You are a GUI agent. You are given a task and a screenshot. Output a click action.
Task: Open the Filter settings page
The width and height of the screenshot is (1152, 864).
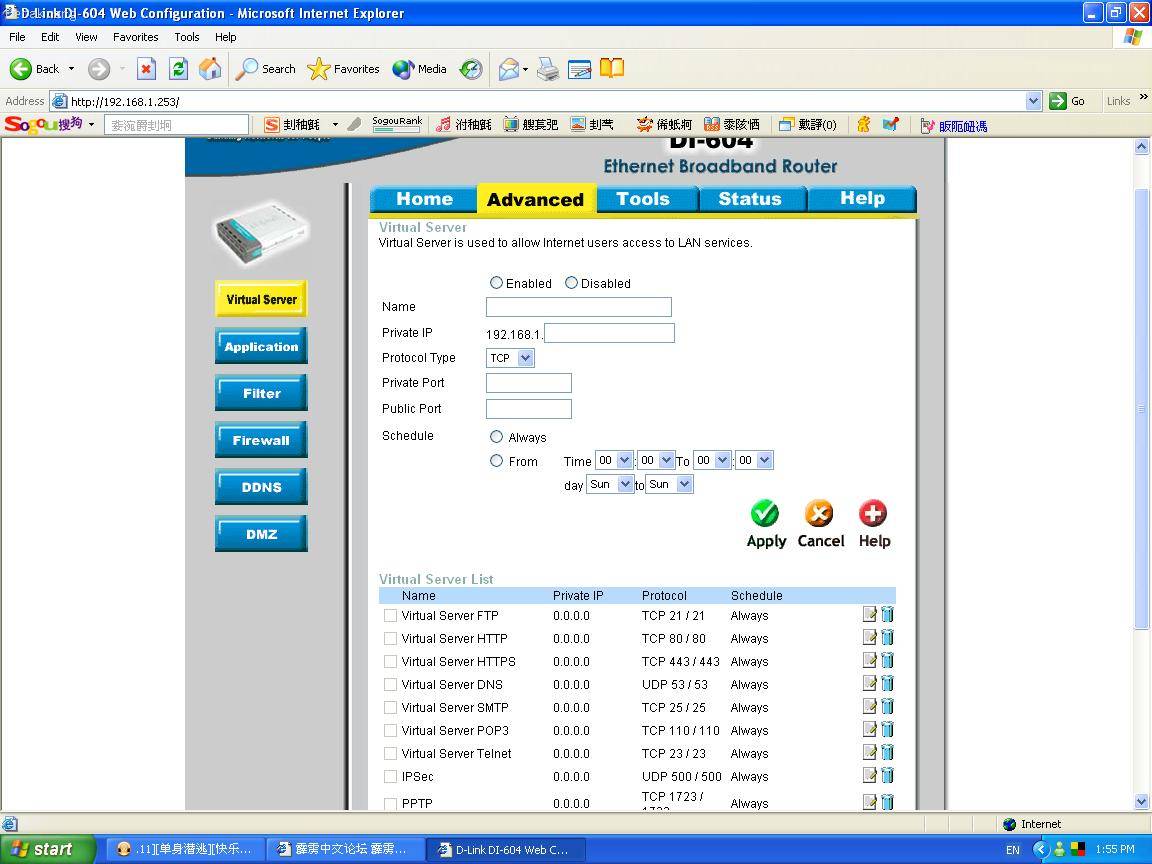pyautogui.click(x=262, y=394)
